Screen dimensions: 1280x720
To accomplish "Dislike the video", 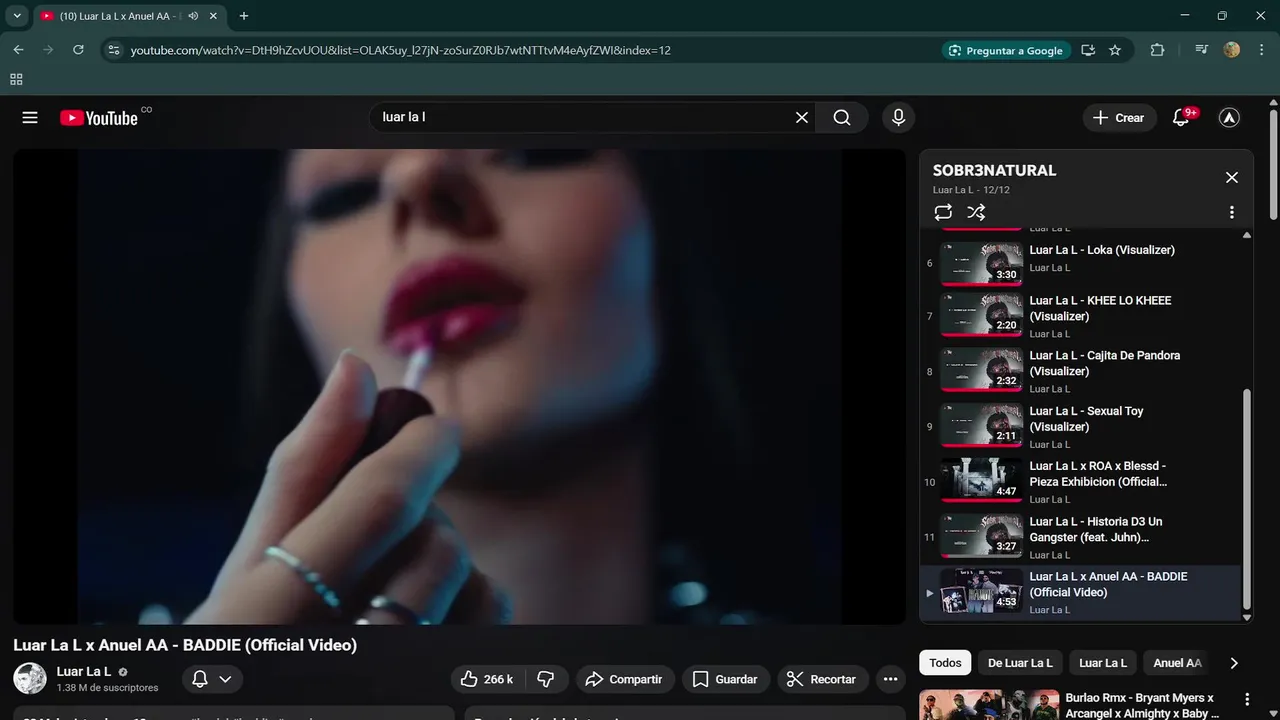I will coord(546,679).
